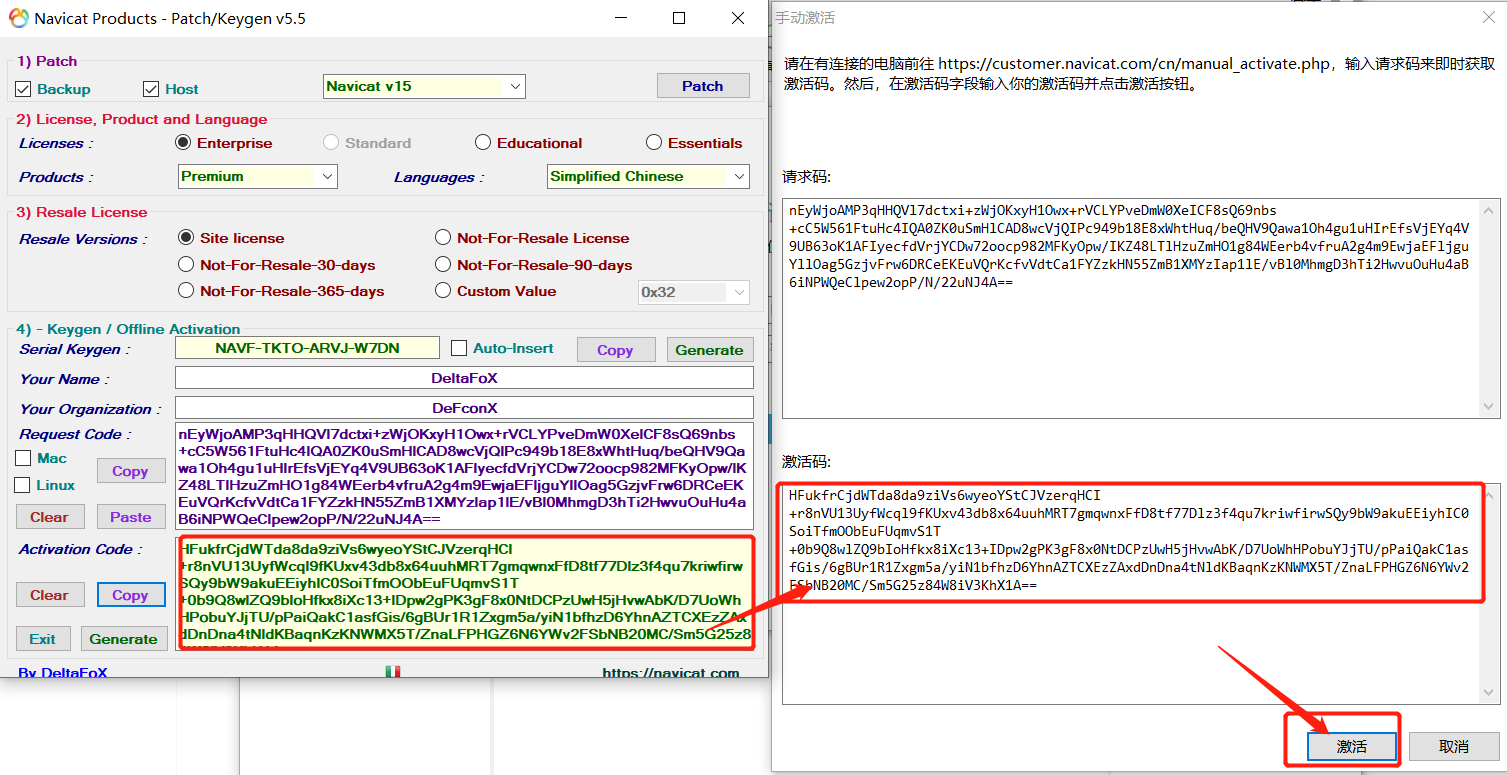Click the '请求码:' label

(x=807, y=177)
